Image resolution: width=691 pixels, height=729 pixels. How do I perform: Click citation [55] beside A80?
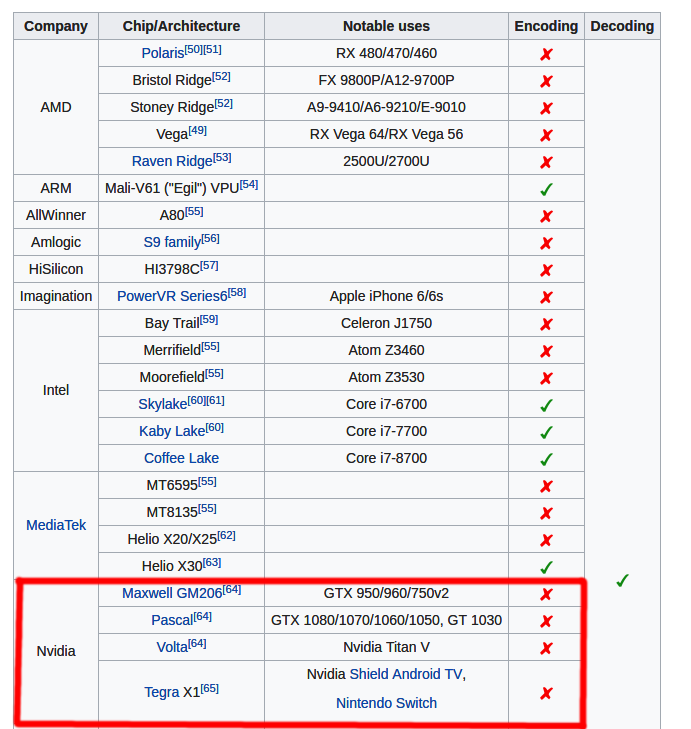point(194,211)
